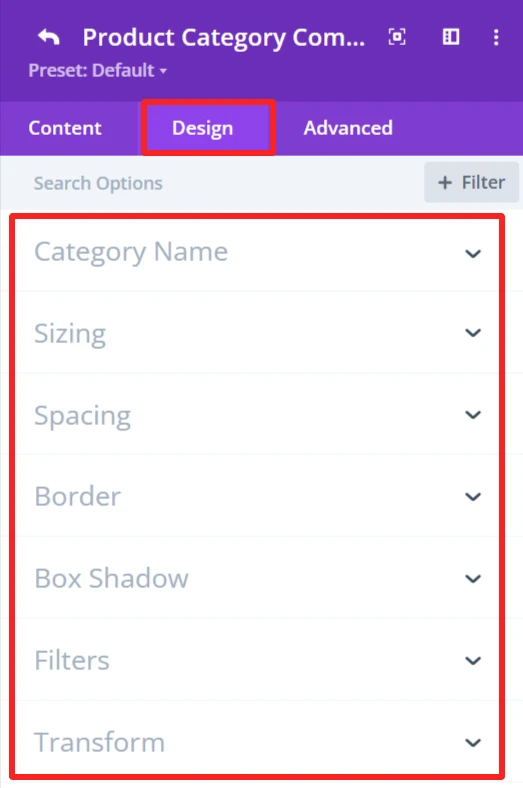This screenshot has height=788, width=523.
Task: Expand the Box Shadow section
Action: [257, 578]
